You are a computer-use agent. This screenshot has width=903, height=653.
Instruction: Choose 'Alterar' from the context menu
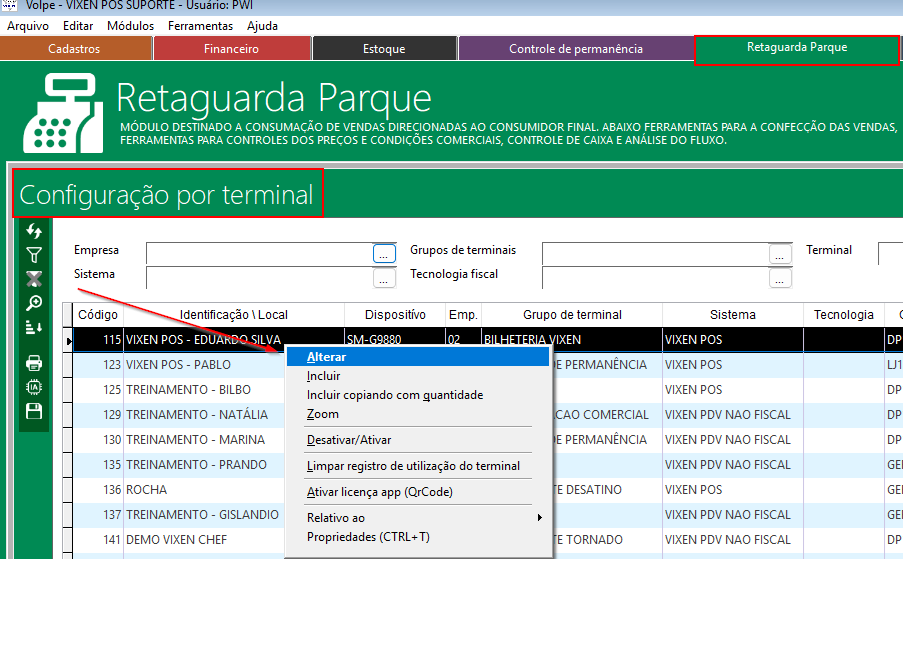(x=327, y=357)
